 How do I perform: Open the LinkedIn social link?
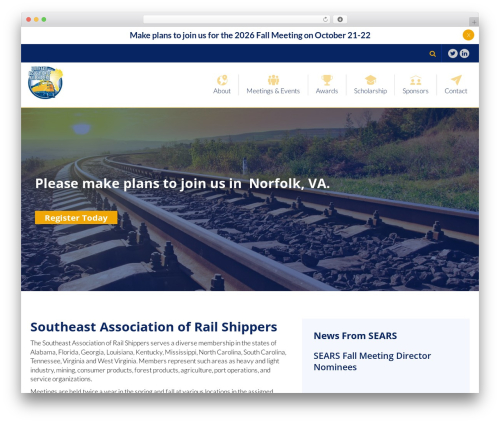pyautogui.click(x=464, y=53)
